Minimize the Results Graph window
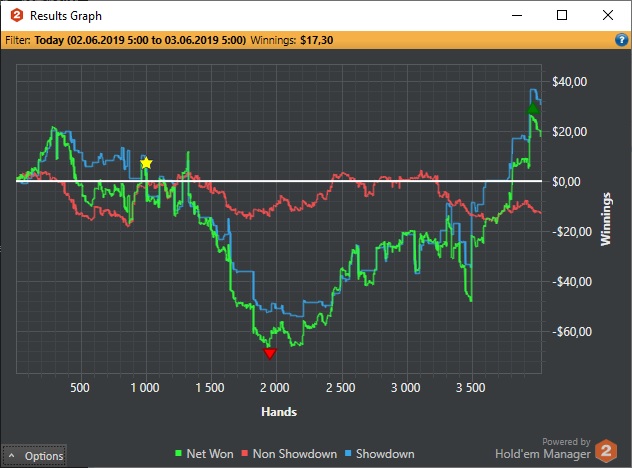Viewport: 632px width, 468px height. pyautogui.click(x=517, y=15)
